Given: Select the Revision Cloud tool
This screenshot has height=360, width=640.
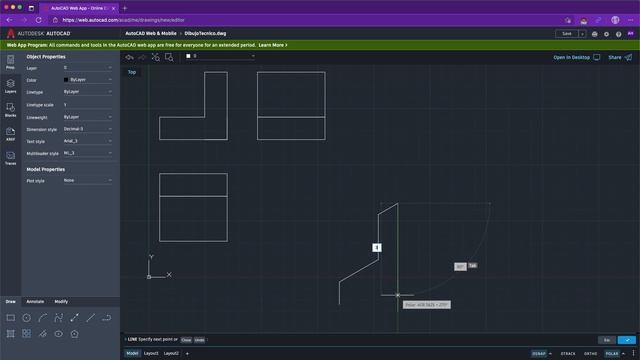Looking at the screenshot, I should click(107, 318).
